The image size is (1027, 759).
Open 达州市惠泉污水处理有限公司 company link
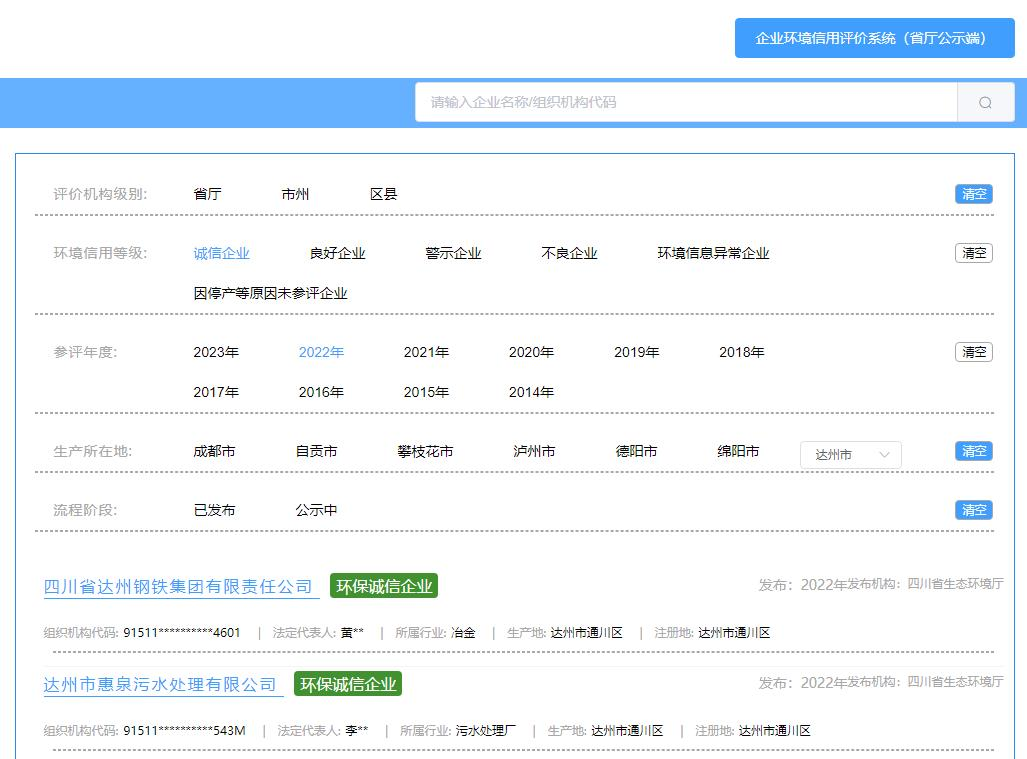(x=160, y=685)
